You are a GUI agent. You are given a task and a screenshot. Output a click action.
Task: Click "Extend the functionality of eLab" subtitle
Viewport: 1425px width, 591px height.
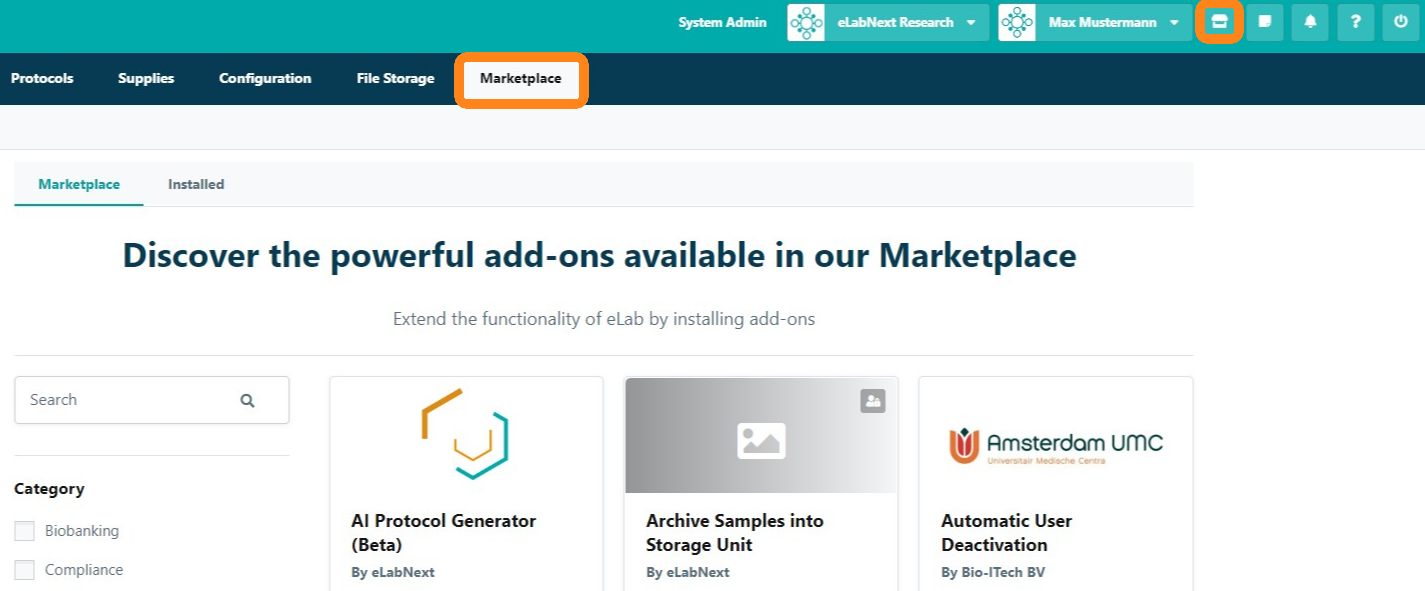click(604, 320)
